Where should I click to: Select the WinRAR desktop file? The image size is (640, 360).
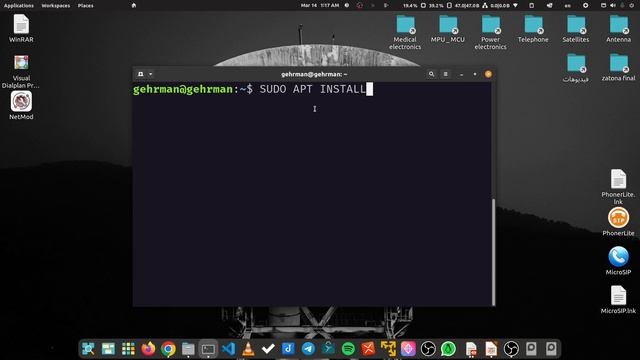click(21, 28)
